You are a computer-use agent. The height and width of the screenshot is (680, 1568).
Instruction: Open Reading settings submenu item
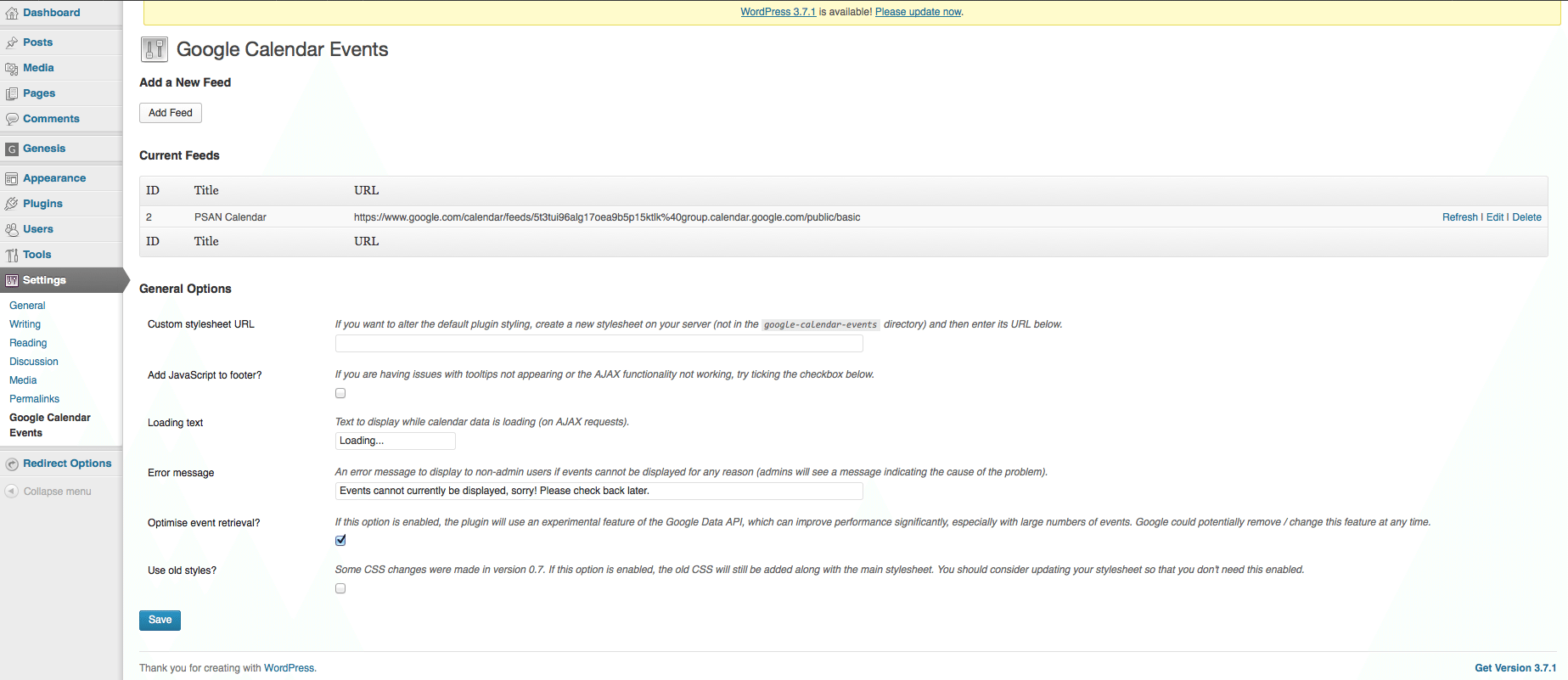pyautogui.click(x=28, y=343)
